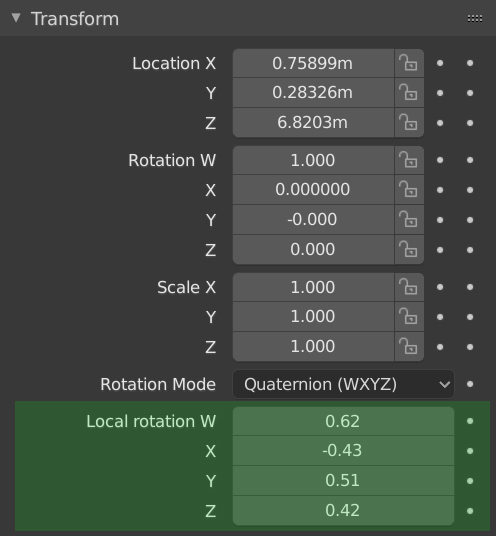The height and width of the screenshot is (536, 496).
Task: Click the Scale X value slider field
Action: pyautogui.click(x=313, y=287)
